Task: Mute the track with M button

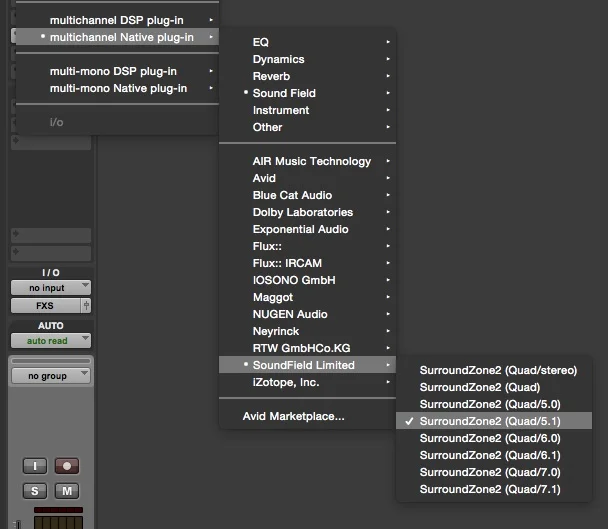Action: [67, 491]
